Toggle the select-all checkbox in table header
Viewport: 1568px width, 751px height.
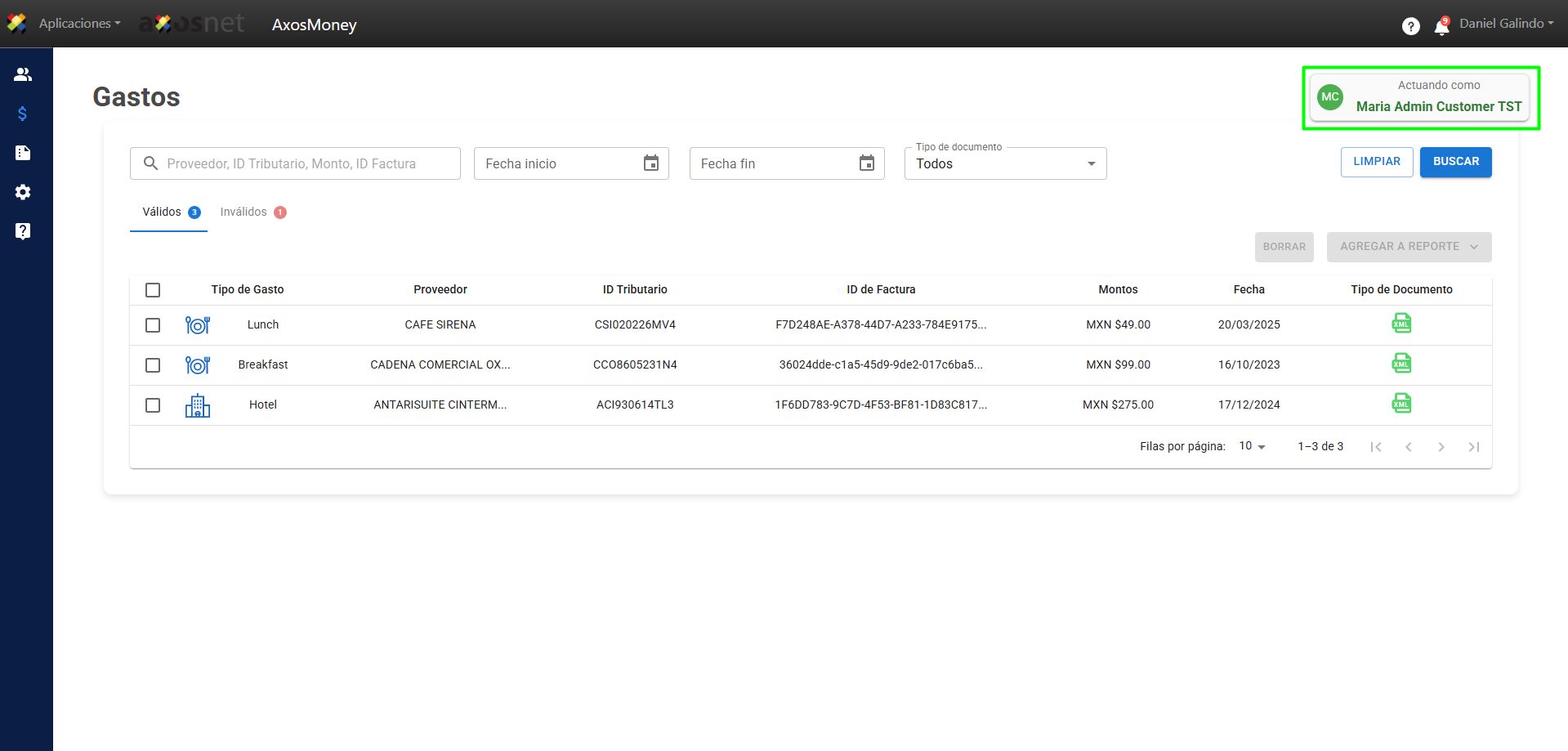153,290
